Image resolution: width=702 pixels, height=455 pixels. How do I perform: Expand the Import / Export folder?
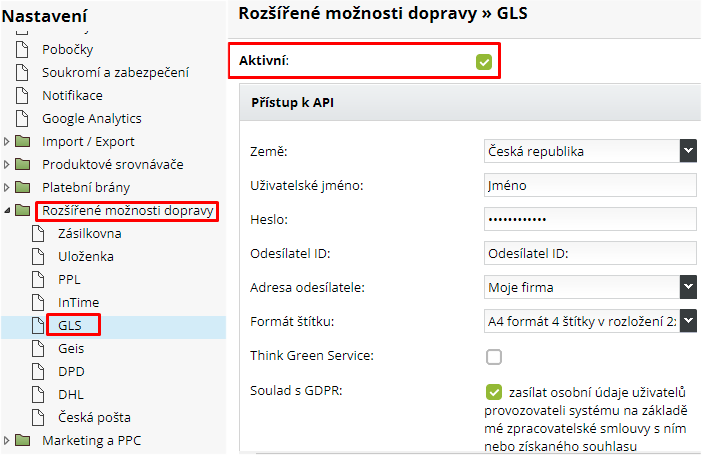pyautogui.click(x=8, y=141)
